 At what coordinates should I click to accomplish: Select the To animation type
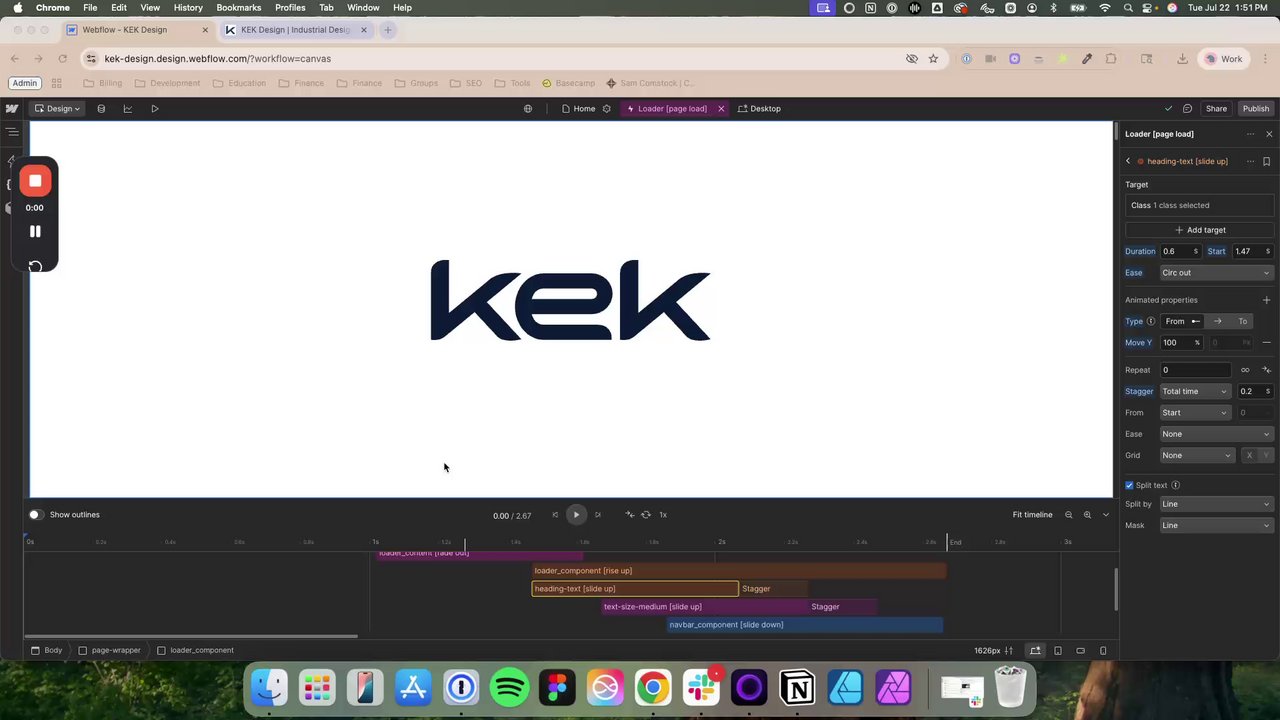(x=1243, y=321)
